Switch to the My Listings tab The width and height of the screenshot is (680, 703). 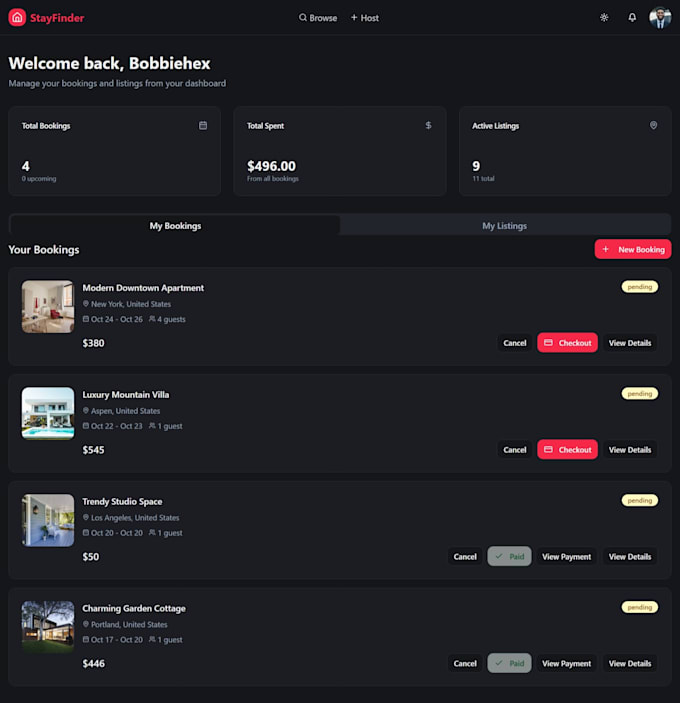[505, 226]
